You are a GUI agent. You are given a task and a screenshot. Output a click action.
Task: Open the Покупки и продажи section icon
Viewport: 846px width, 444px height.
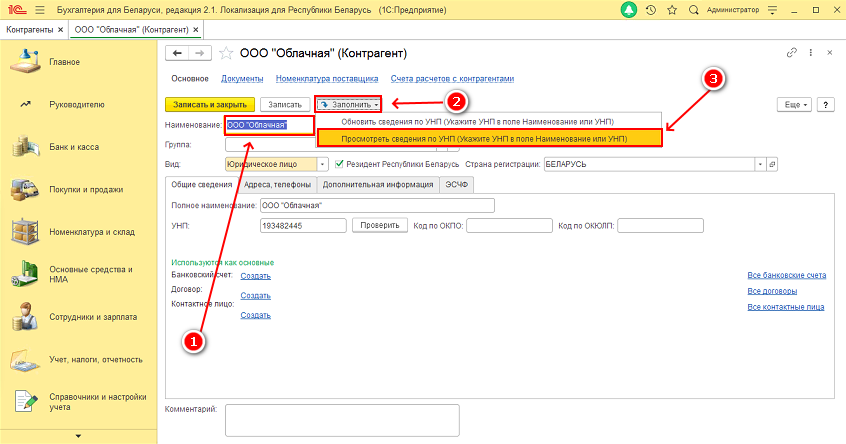tap(25, 189)
